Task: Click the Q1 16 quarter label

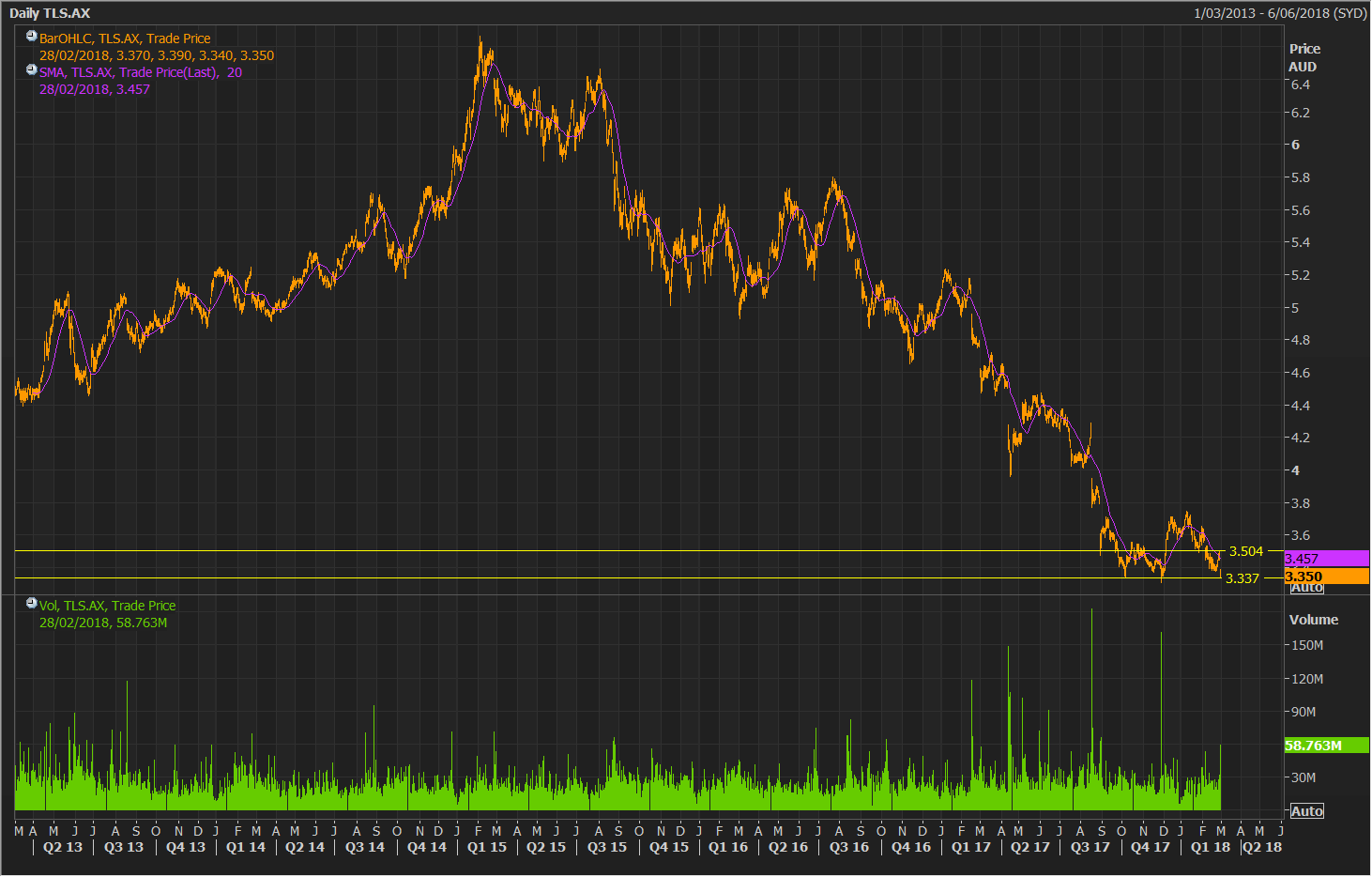Action: [728, 847]
